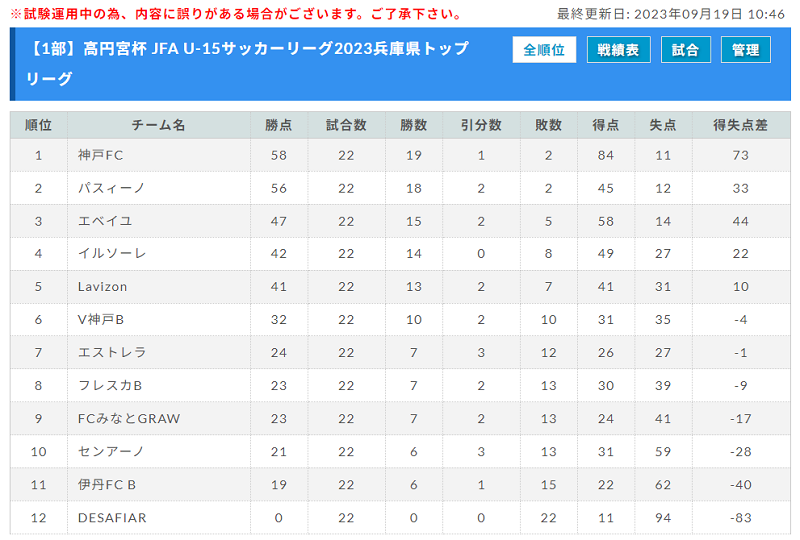Select team name エストレラ

(112, 352)
